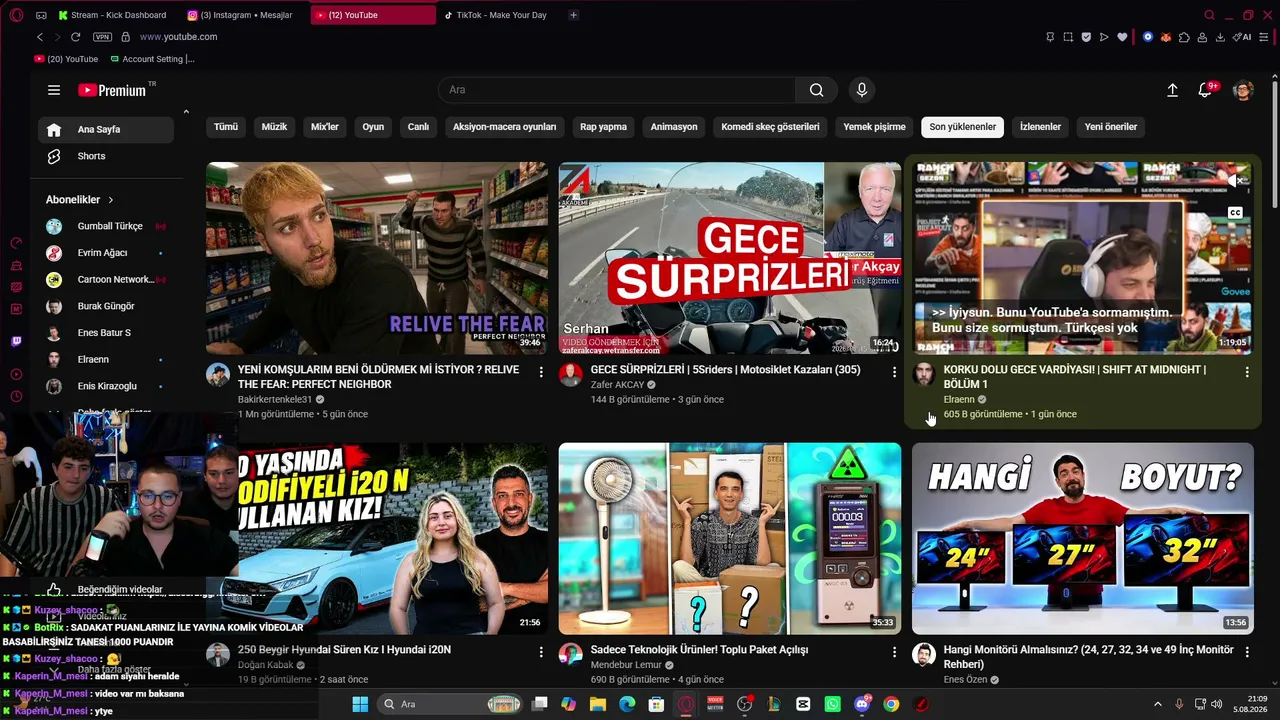Image resolution: width=1280 pixels, height=720 pixels.
Task: Open the account avatar menu
Action: 1243,90
